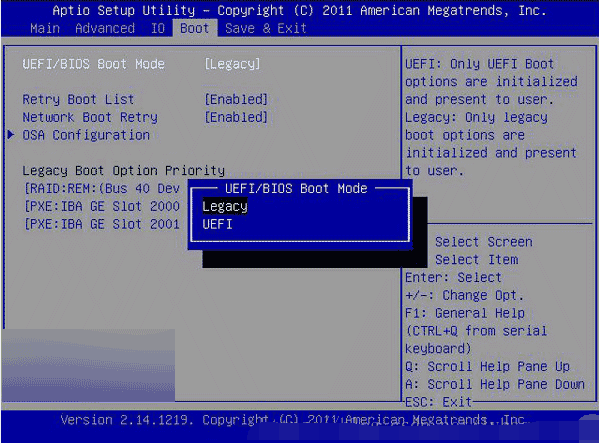This screenshot has width=601, height=443.
Task: Select the RAID:REM boot priority entry
Action: [x=102, y=189]
